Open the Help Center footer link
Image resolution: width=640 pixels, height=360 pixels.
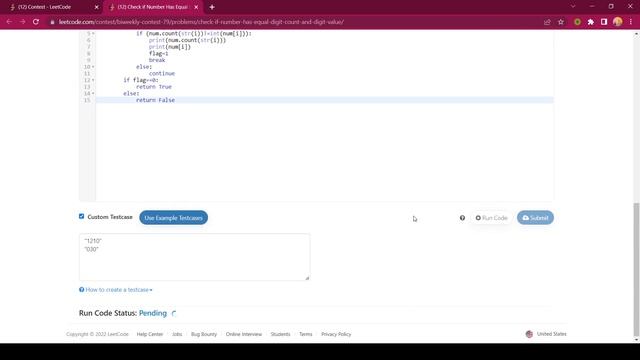click(x=149, y=334)
